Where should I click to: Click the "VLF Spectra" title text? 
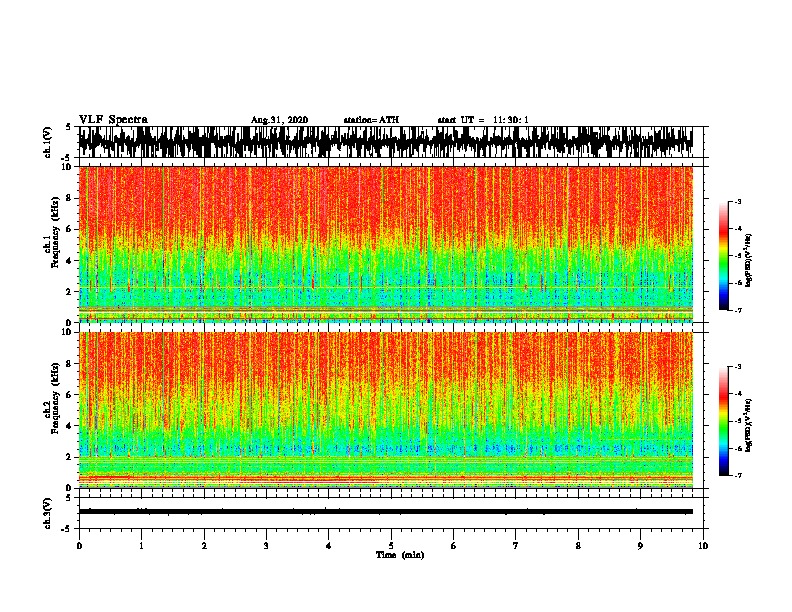coord(113,120)
